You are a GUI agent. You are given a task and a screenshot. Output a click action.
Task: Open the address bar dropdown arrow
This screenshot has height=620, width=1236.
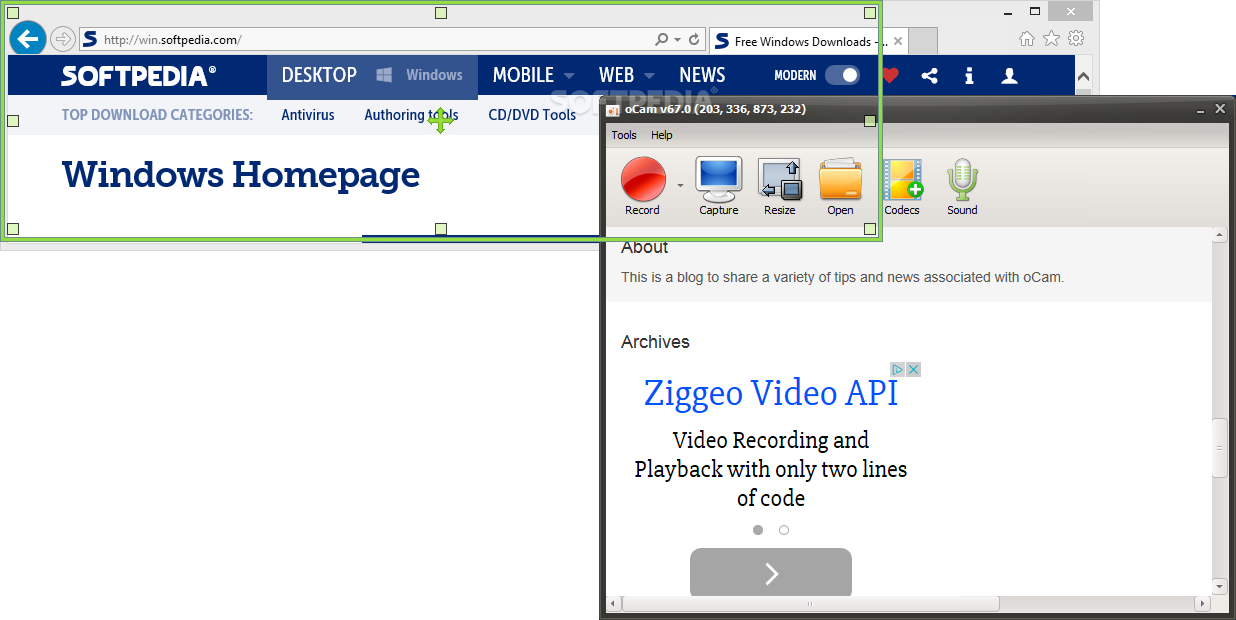coord(678,40)
